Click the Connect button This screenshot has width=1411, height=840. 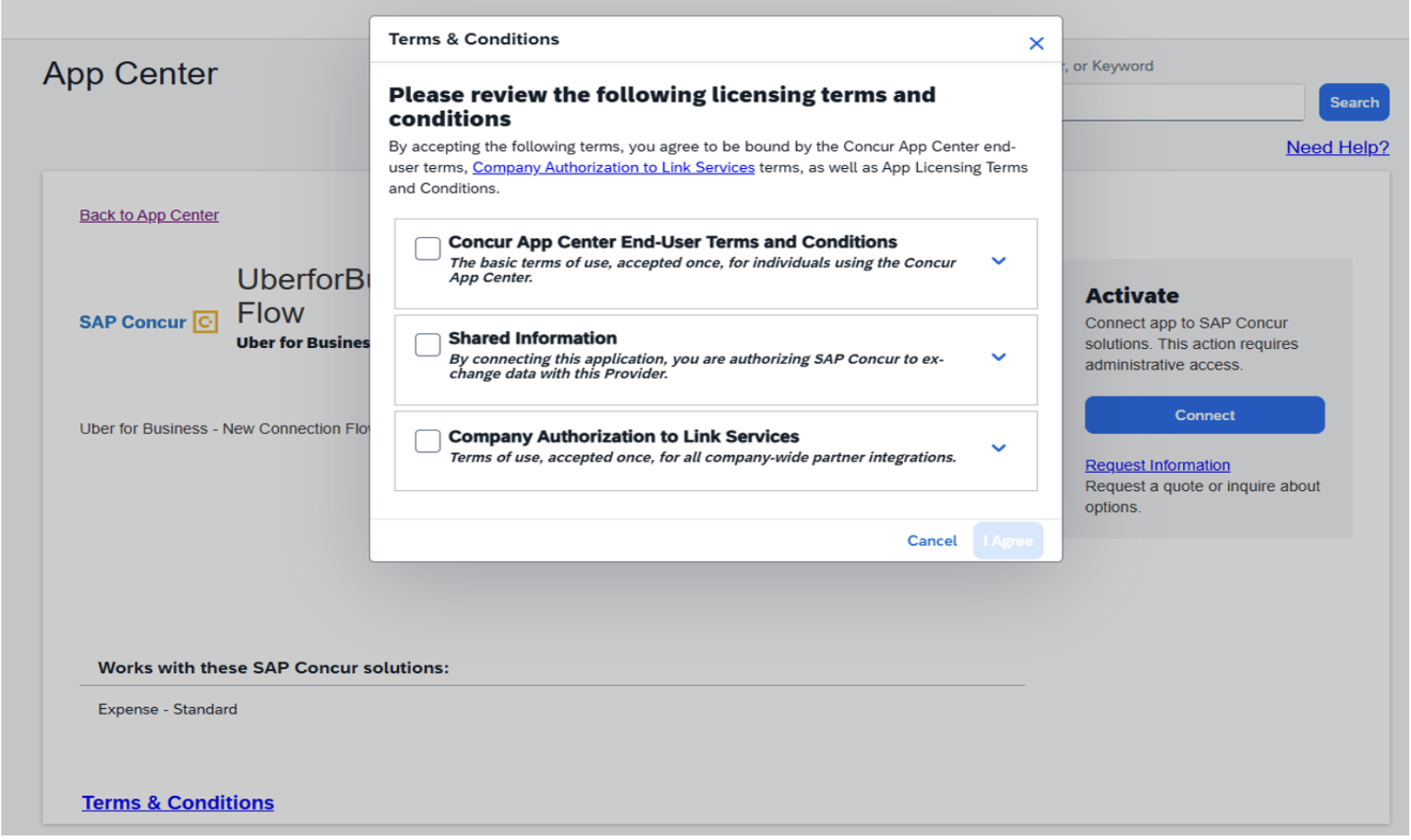coord(1204,415)
